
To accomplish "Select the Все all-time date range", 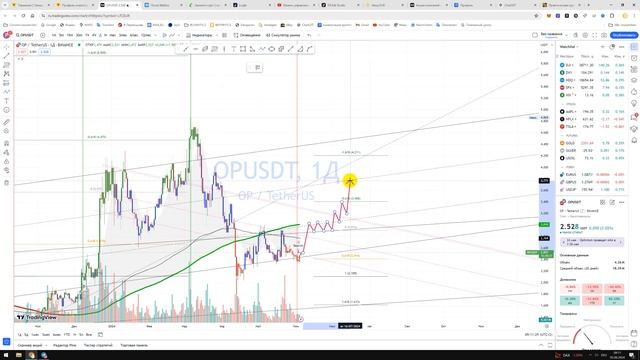I will (x=89, y=335).
